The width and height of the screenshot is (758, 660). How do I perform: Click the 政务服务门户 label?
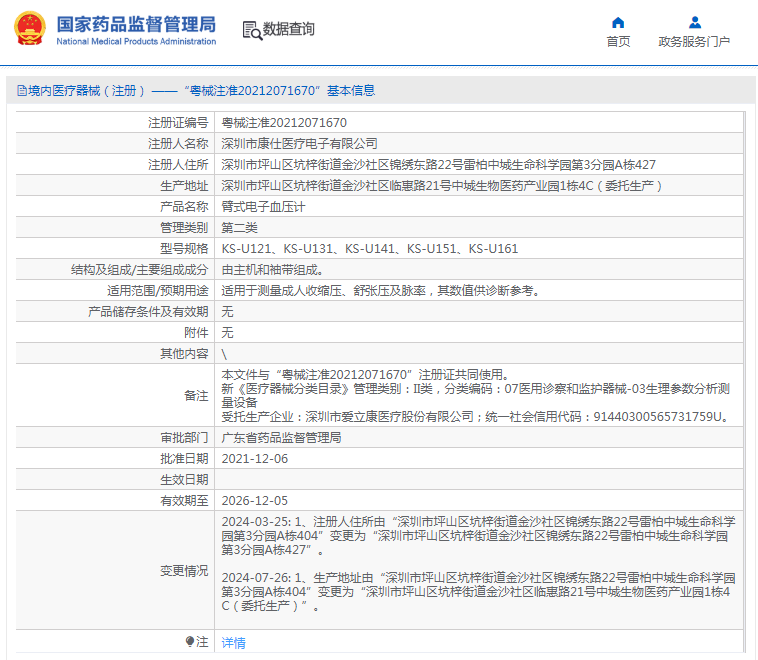click(694, 42)
